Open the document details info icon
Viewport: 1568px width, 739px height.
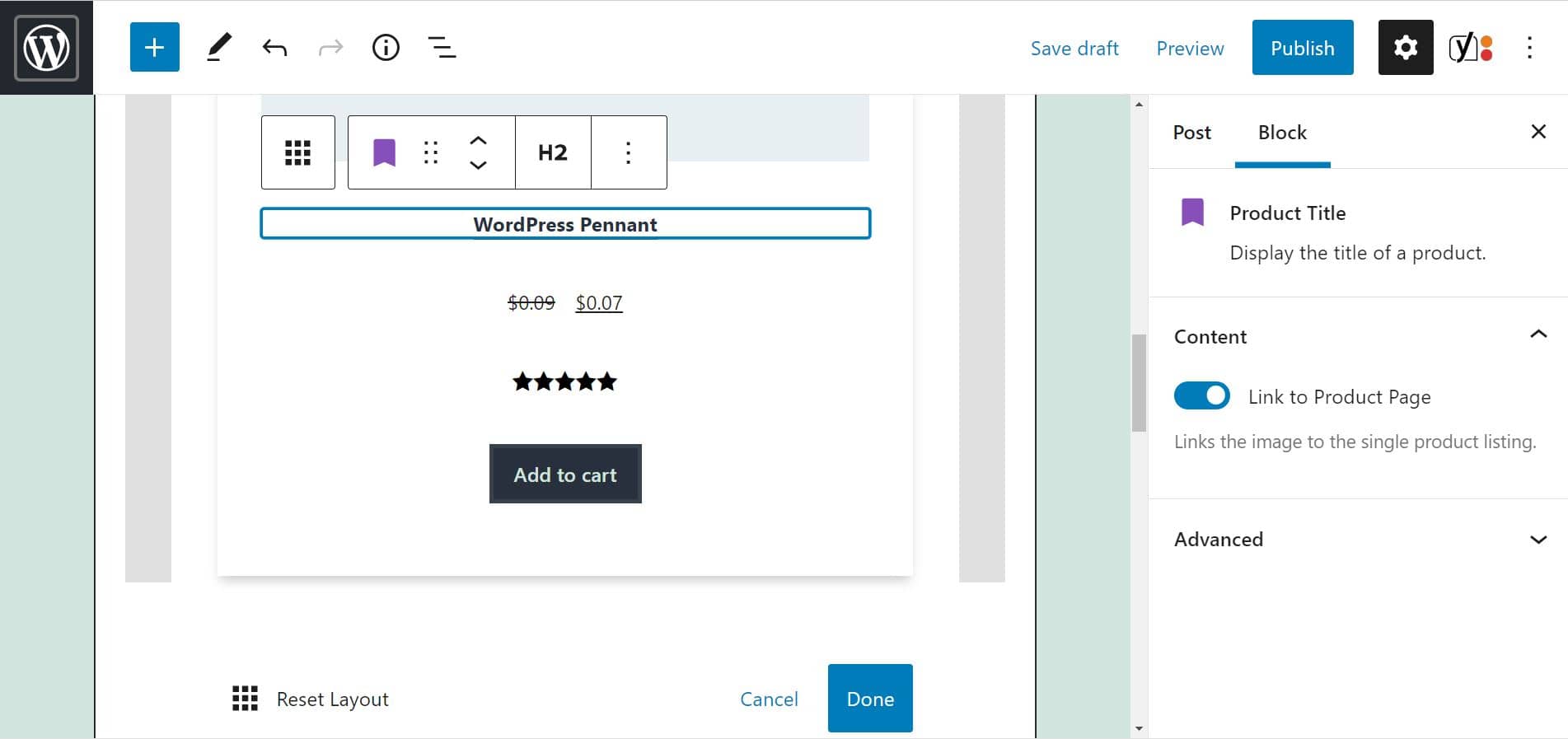pyautogui.click(x=386, y=48)
